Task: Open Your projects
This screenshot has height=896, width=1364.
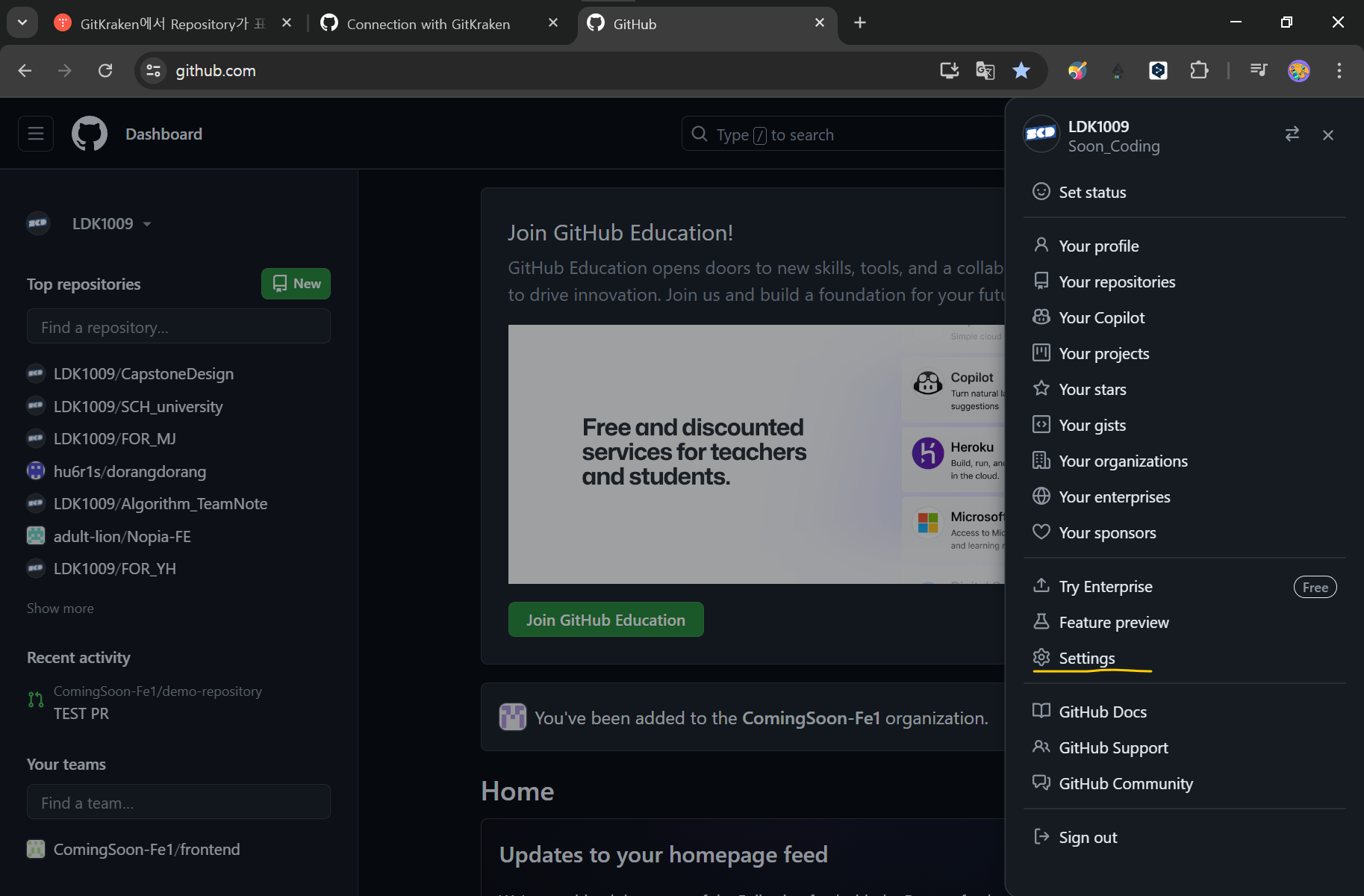Action: pos(1184,353)
